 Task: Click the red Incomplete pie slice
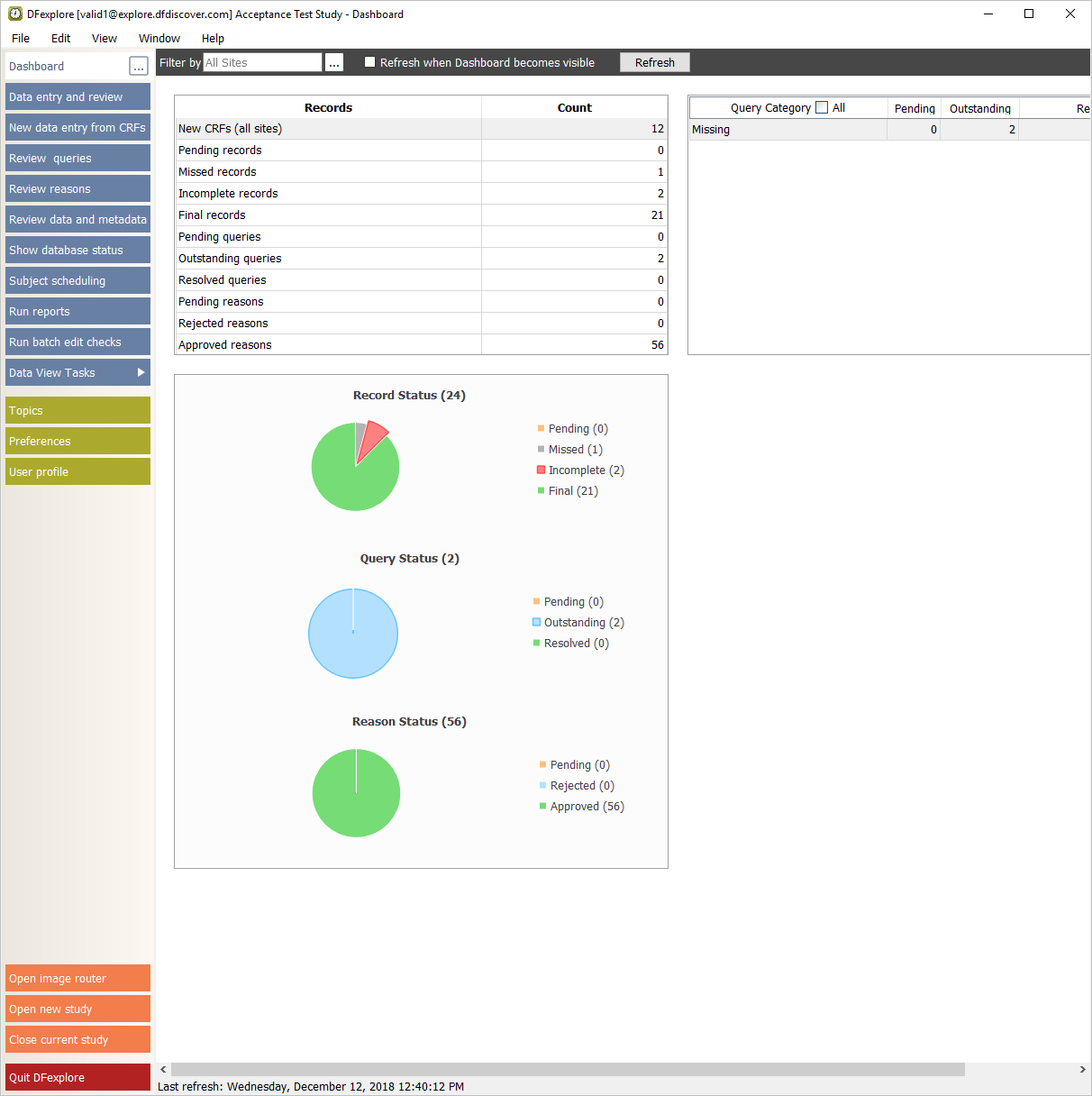375,435
